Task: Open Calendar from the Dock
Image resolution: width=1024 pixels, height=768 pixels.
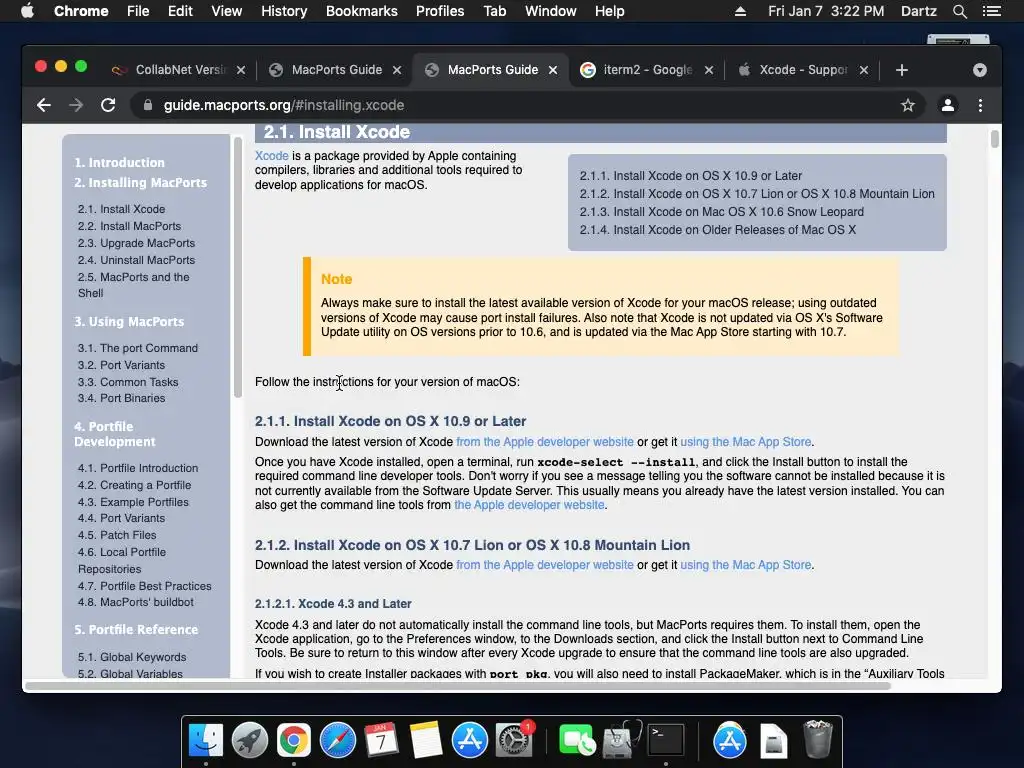Action: tap(381, 740)
